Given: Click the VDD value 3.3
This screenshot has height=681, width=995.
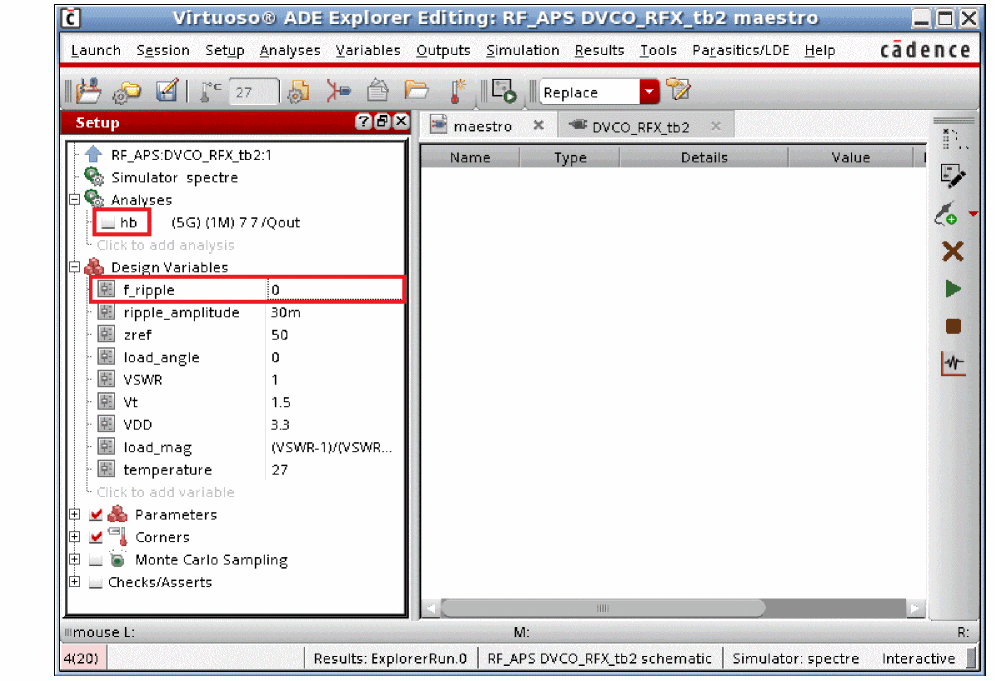Looking at the screenshot, I should 280,425.
